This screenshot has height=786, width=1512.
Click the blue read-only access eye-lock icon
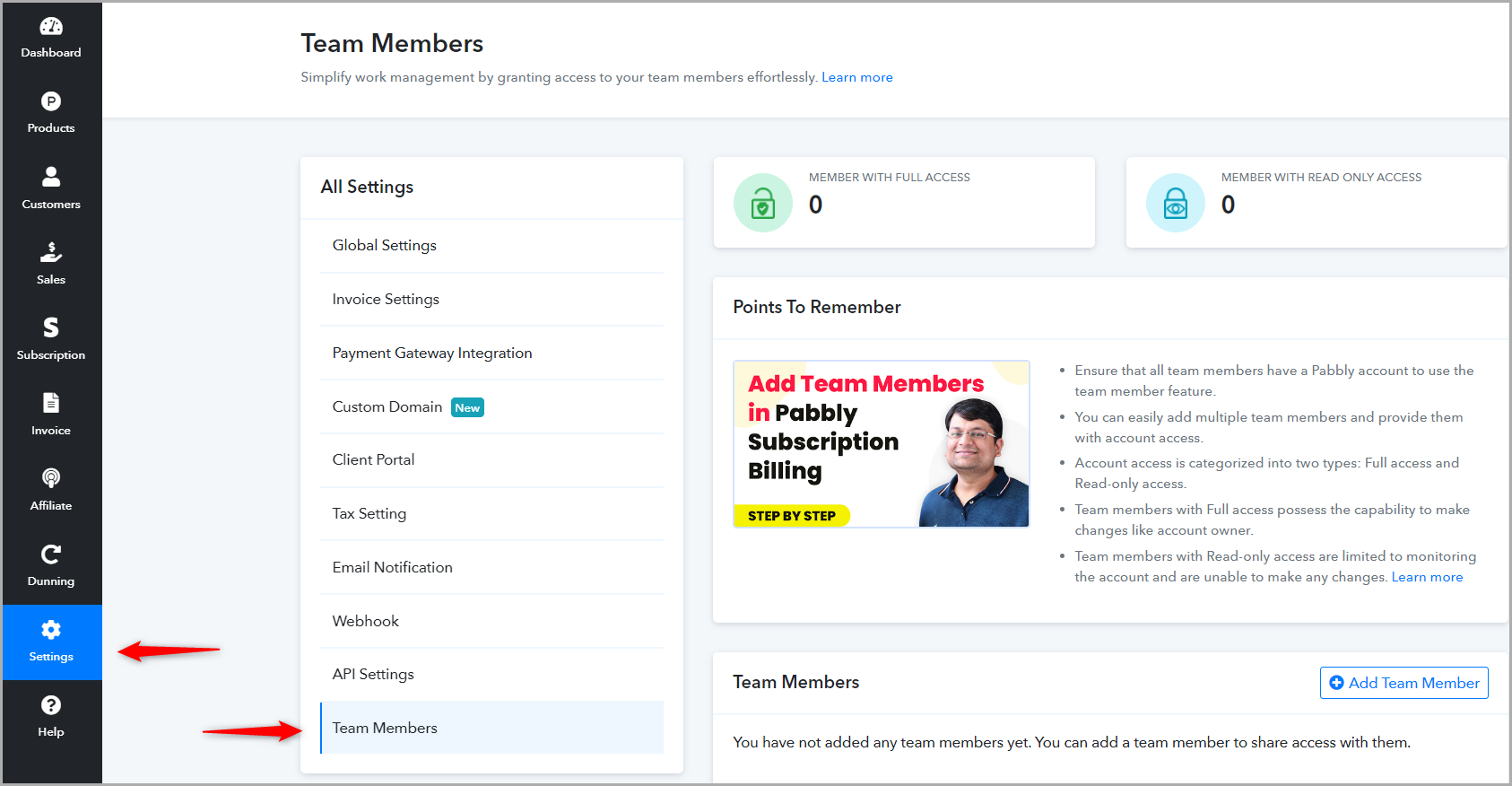(x=1176, y=203)
